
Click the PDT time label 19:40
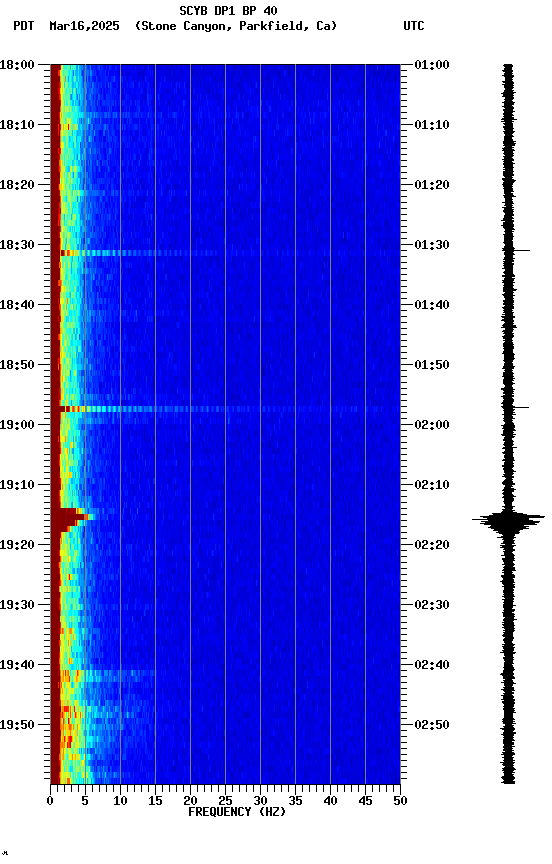pyautogui.click(x=17, y=665)
